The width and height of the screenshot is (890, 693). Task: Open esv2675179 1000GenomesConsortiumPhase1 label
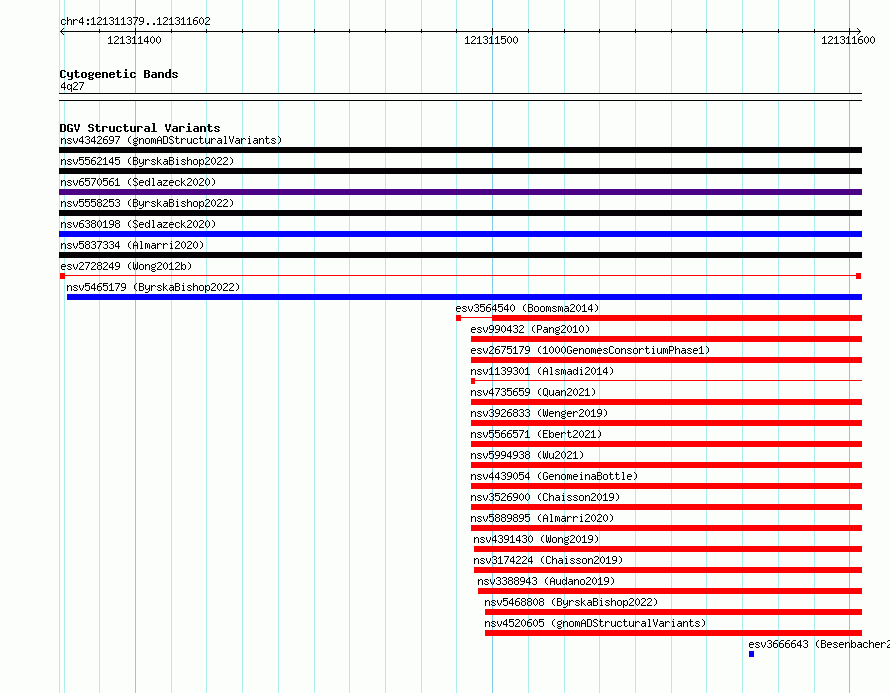coord(590,350)
